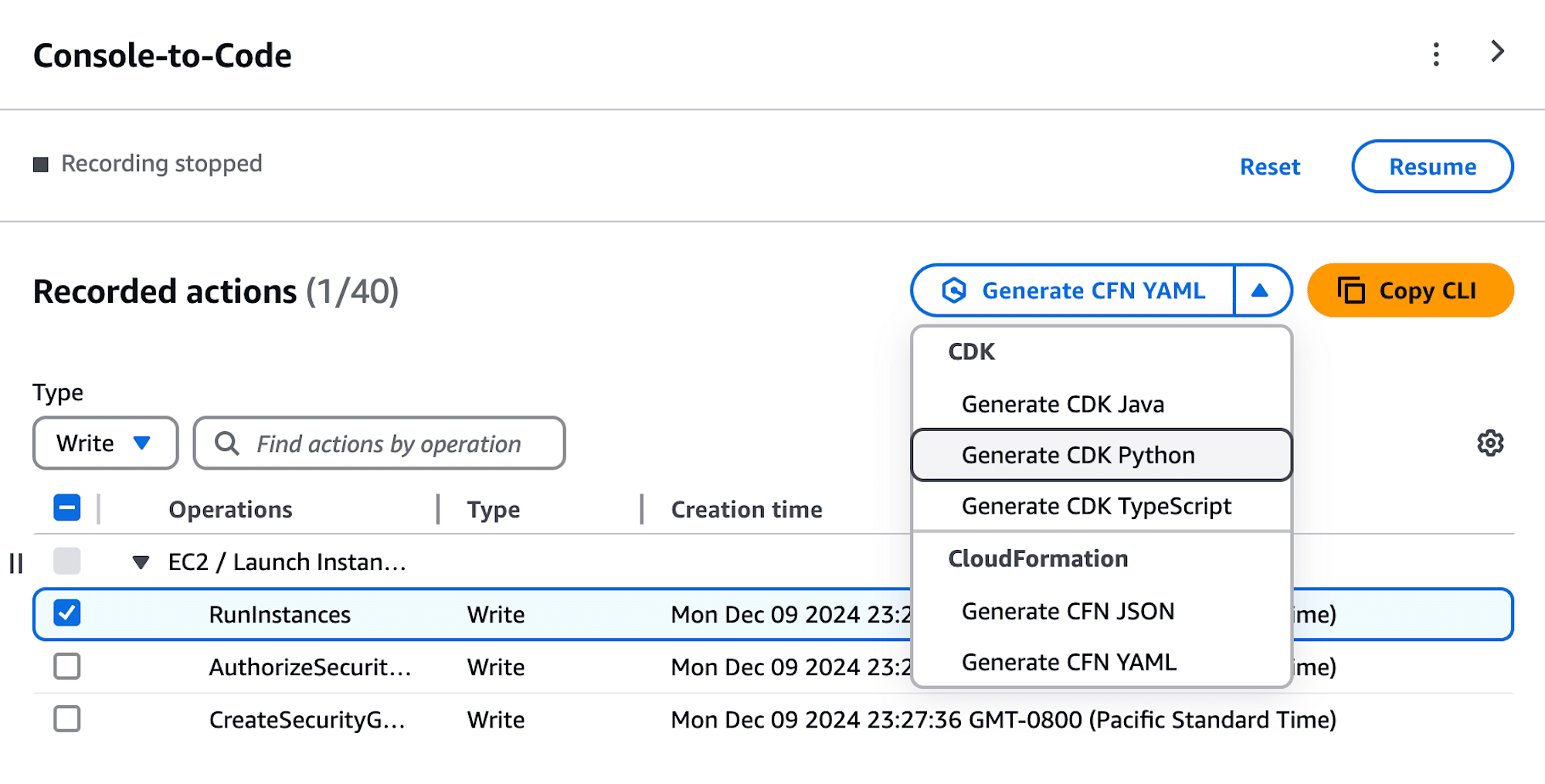Click the CreateSecurityG… operation name
Viewport: 1545px width, 784px height.
coord(307,720)
